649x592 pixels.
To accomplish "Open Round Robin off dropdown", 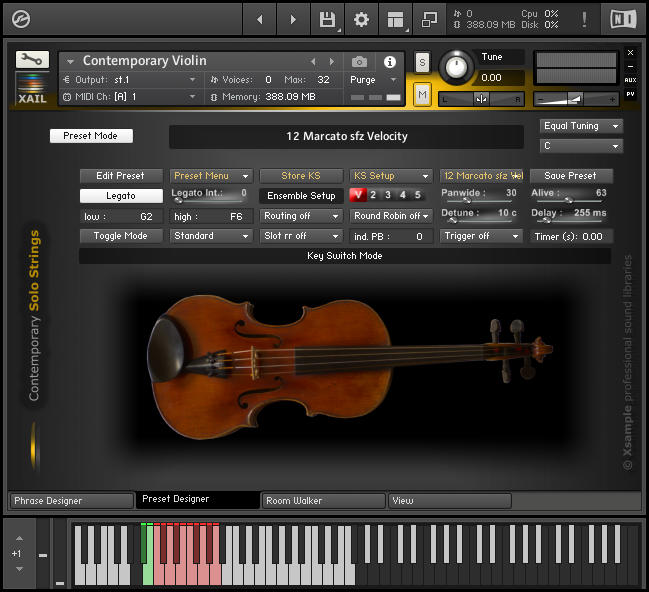I will coord(391,216).
